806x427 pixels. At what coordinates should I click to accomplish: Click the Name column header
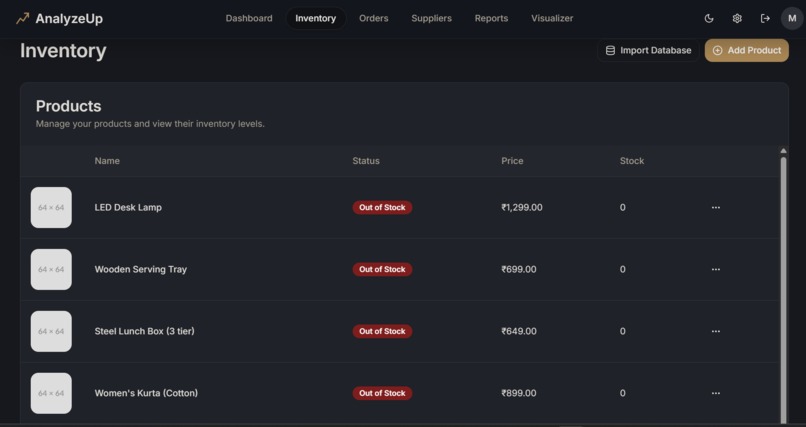point(107,161)
